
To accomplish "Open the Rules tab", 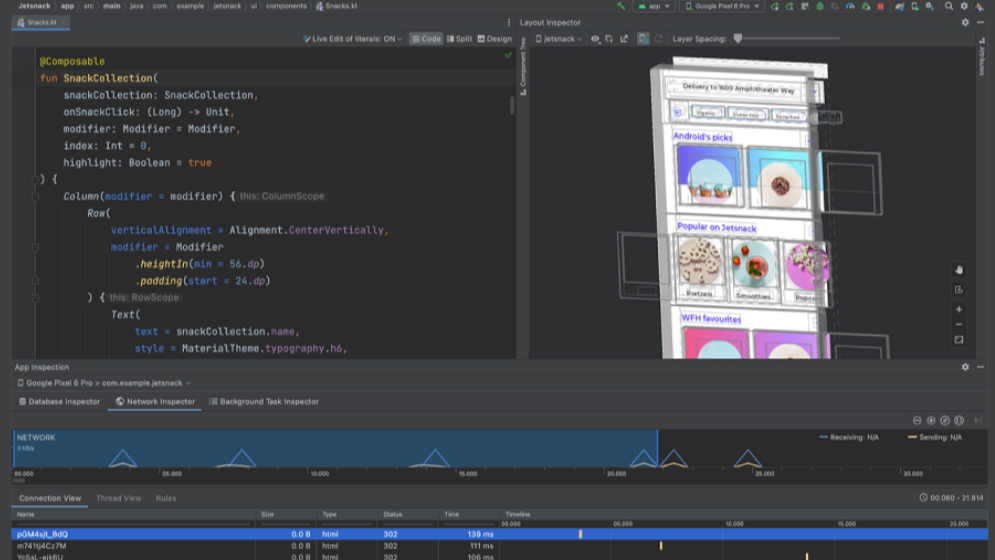I will 166,498.
